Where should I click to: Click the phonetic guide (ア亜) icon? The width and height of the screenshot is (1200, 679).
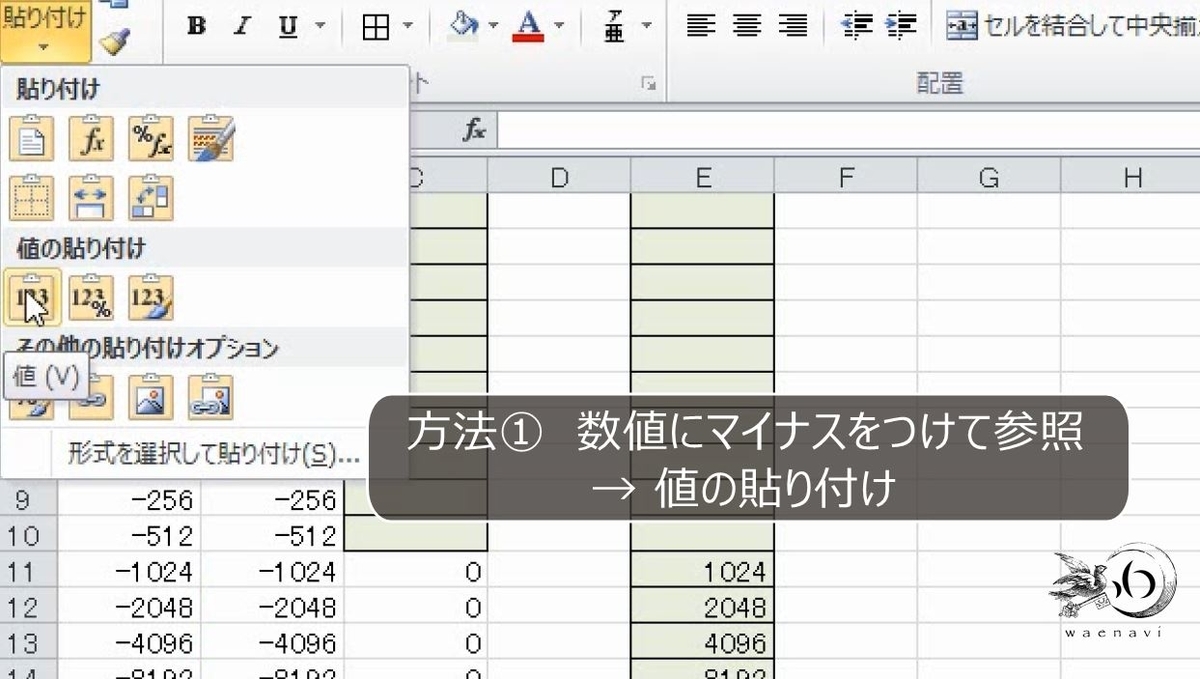click(x=616, y=27)
